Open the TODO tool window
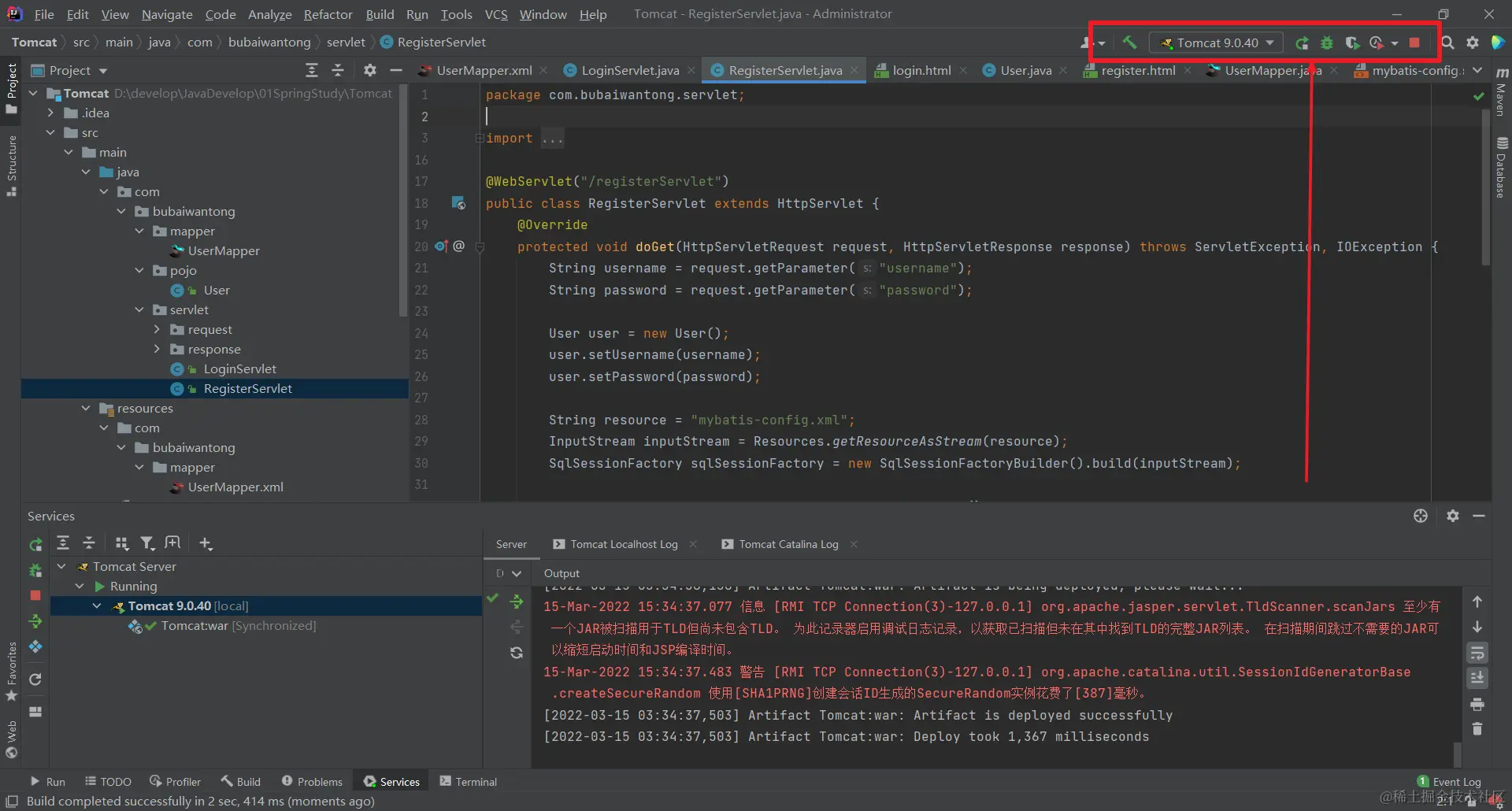The image size is (1512, 811). click(x=108, y=781)
